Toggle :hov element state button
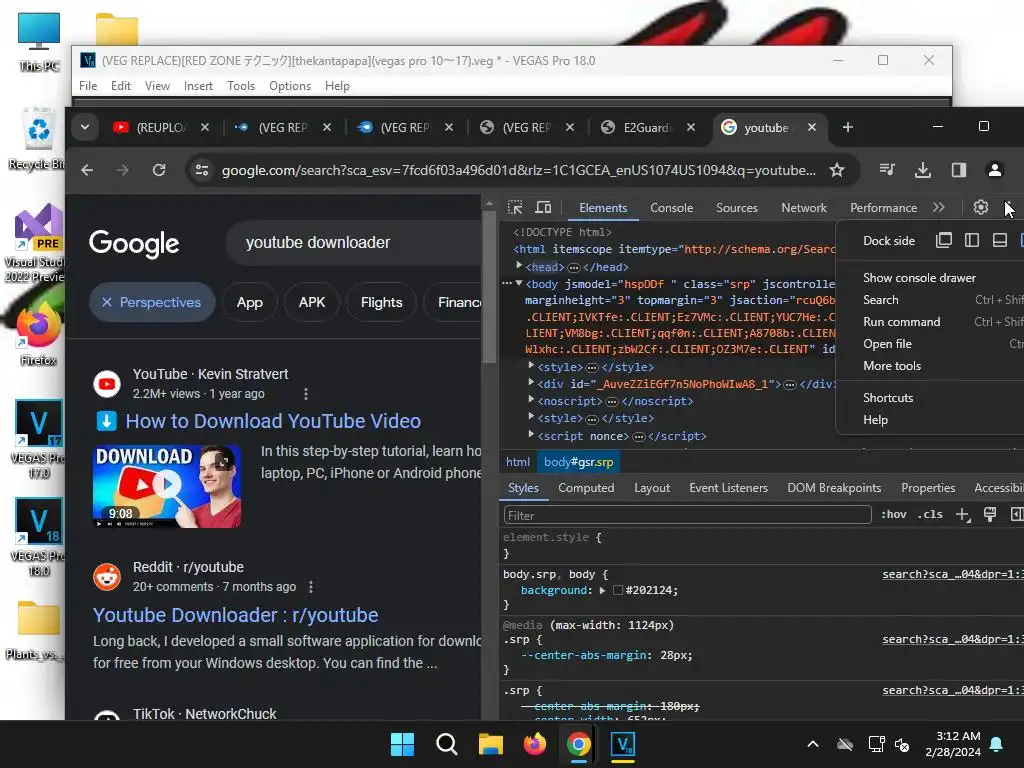Screen dimensions: 1024x768 pyautogui.click(x=893, y=515)
